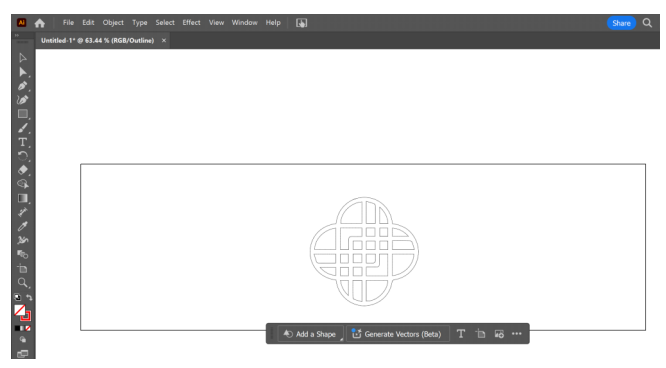Select the Eraser tool
This screenshot has width=666, height=368.
[x=23, y=170]
